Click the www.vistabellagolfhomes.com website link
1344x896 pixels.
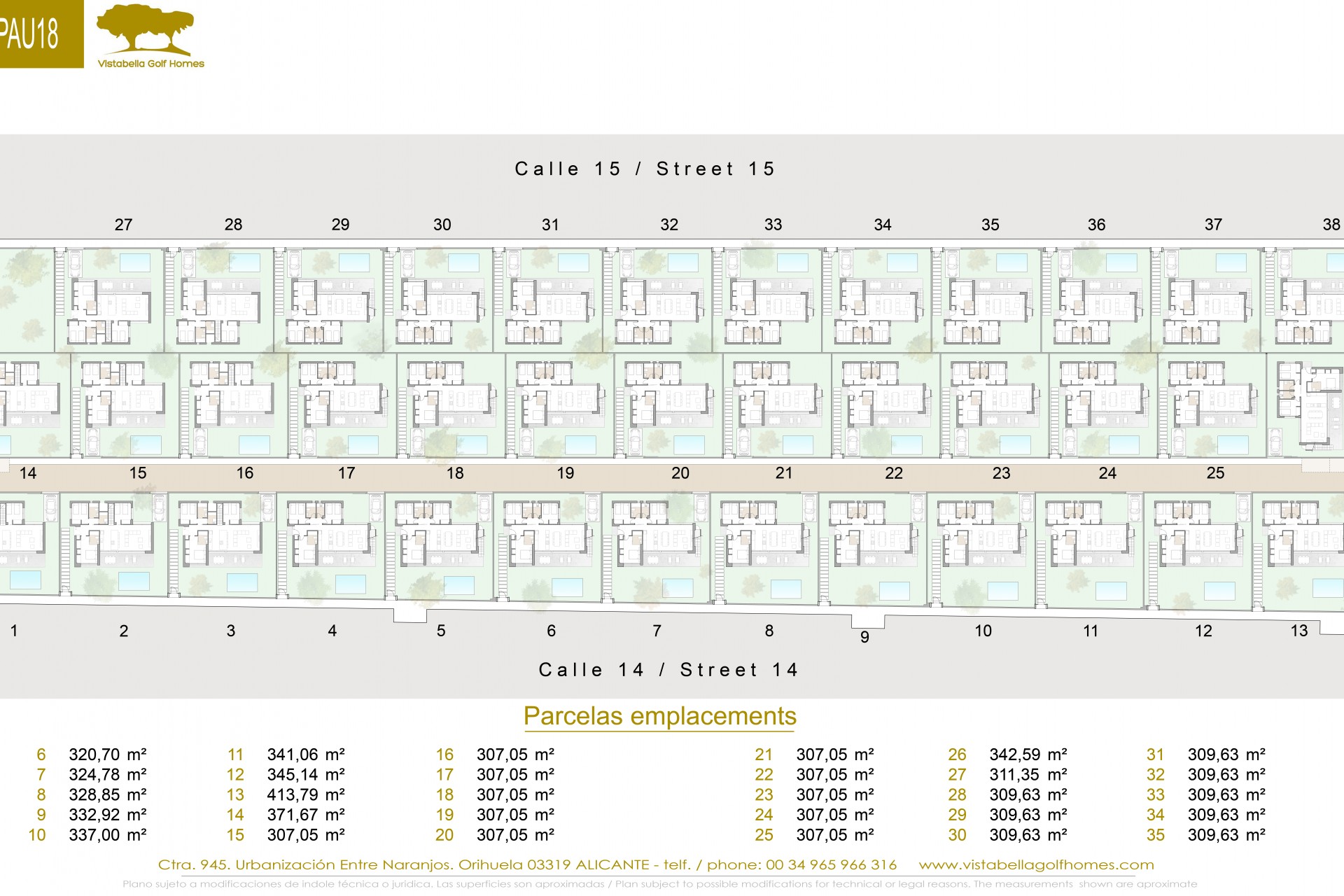tap(1036, 865)
